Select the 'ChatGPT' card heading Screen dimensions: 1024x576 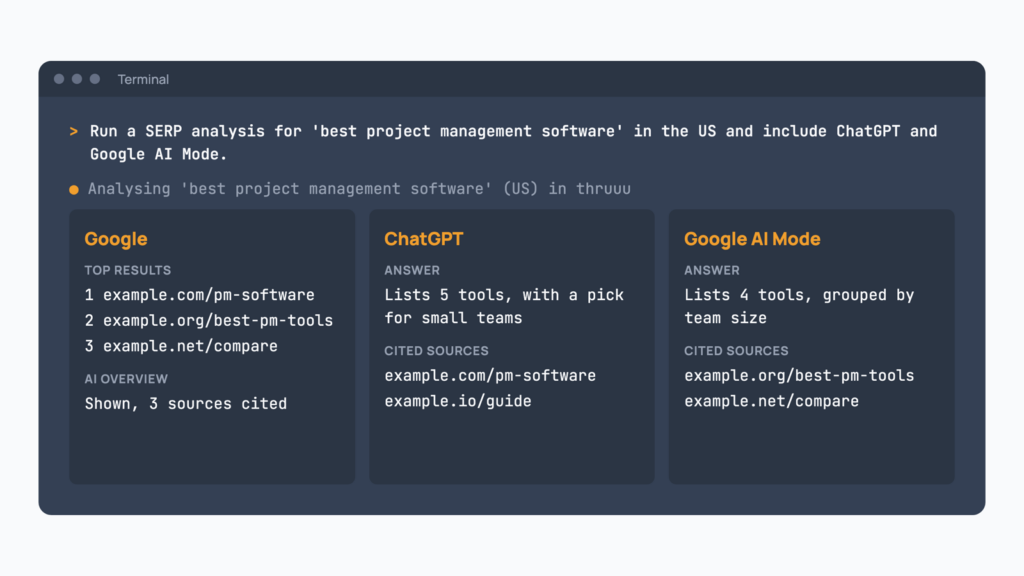tap(423, 239)
